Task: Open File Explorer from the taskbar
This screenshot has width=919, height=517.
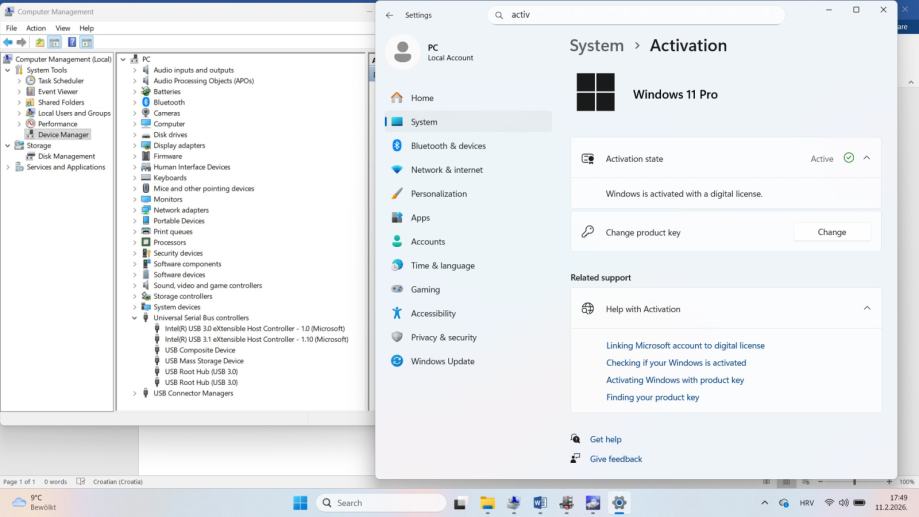Action: point(487,503)
